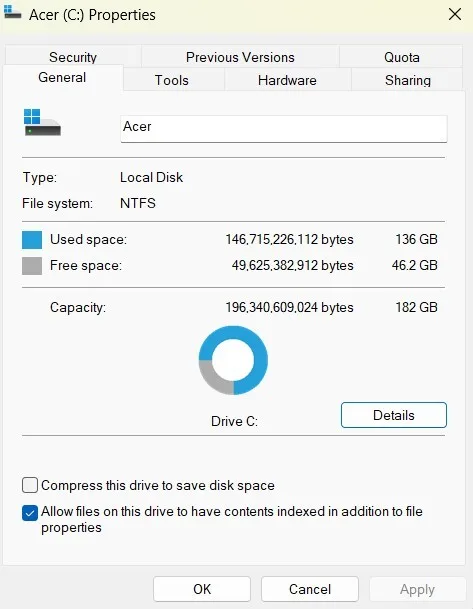Screen dimensions: 473x609
Task: Click the drive name field containing Acer
Action: 284,129
